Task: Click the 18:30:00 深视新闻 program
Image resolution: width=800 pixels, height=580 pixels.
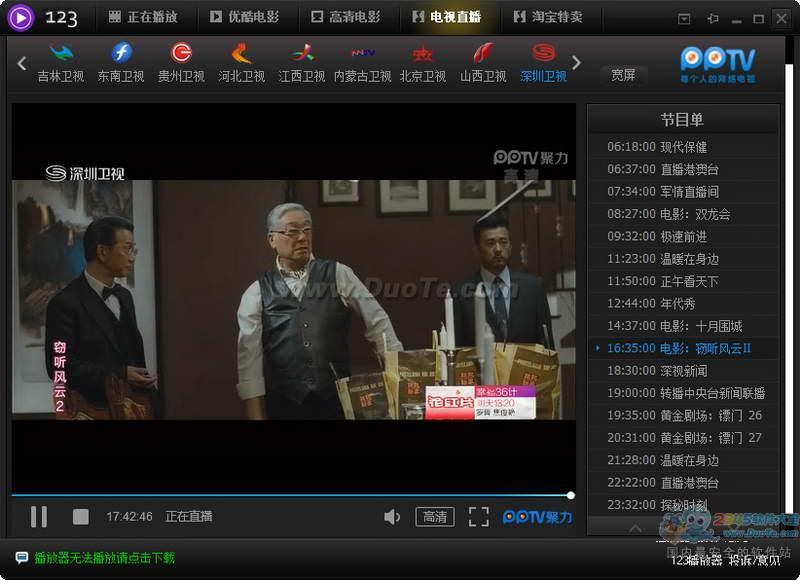Action: coord(683,371)
